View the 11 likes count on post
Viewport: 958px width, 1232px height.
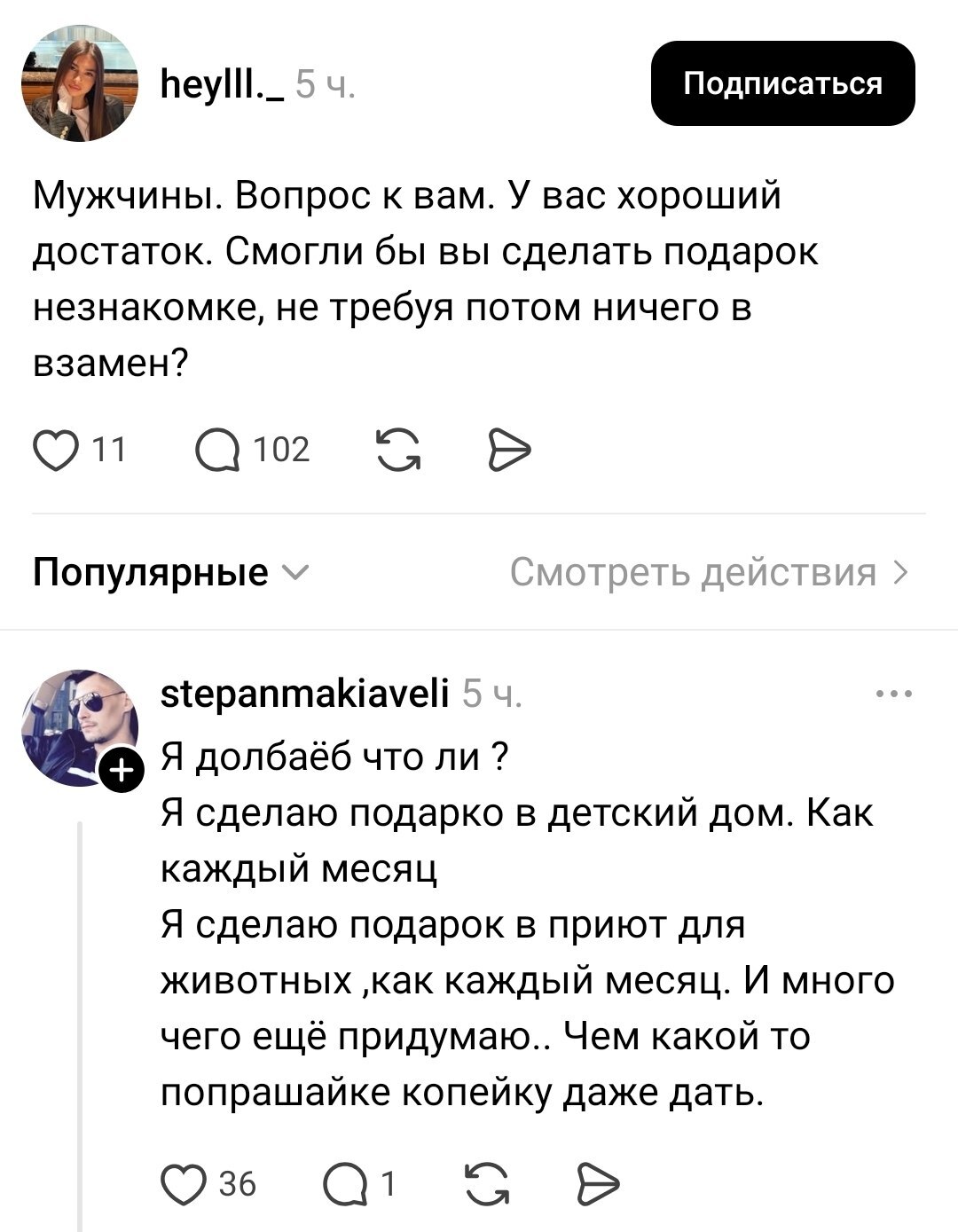pos(110,451)
